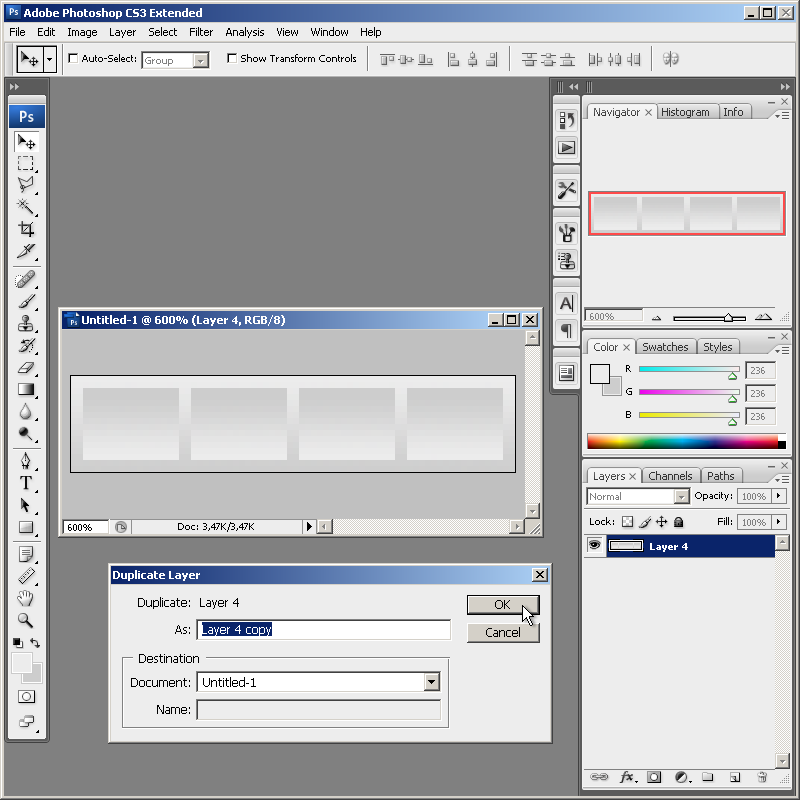Change the screen mode
800x800 pixels.
tap(26, 721)
